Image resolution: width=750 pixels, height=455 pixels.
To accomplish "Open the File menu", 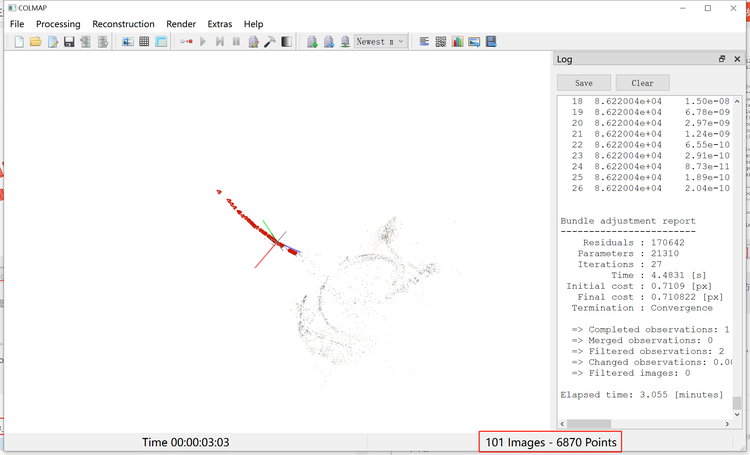I will 17,24.
